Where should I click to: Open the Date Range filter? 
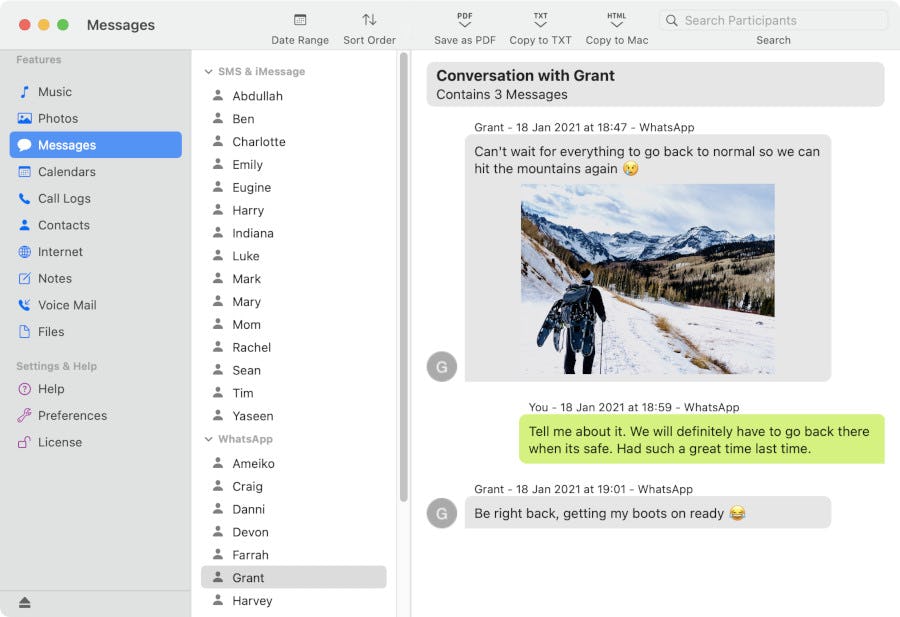pyautogui.click(x=299, y=25)
